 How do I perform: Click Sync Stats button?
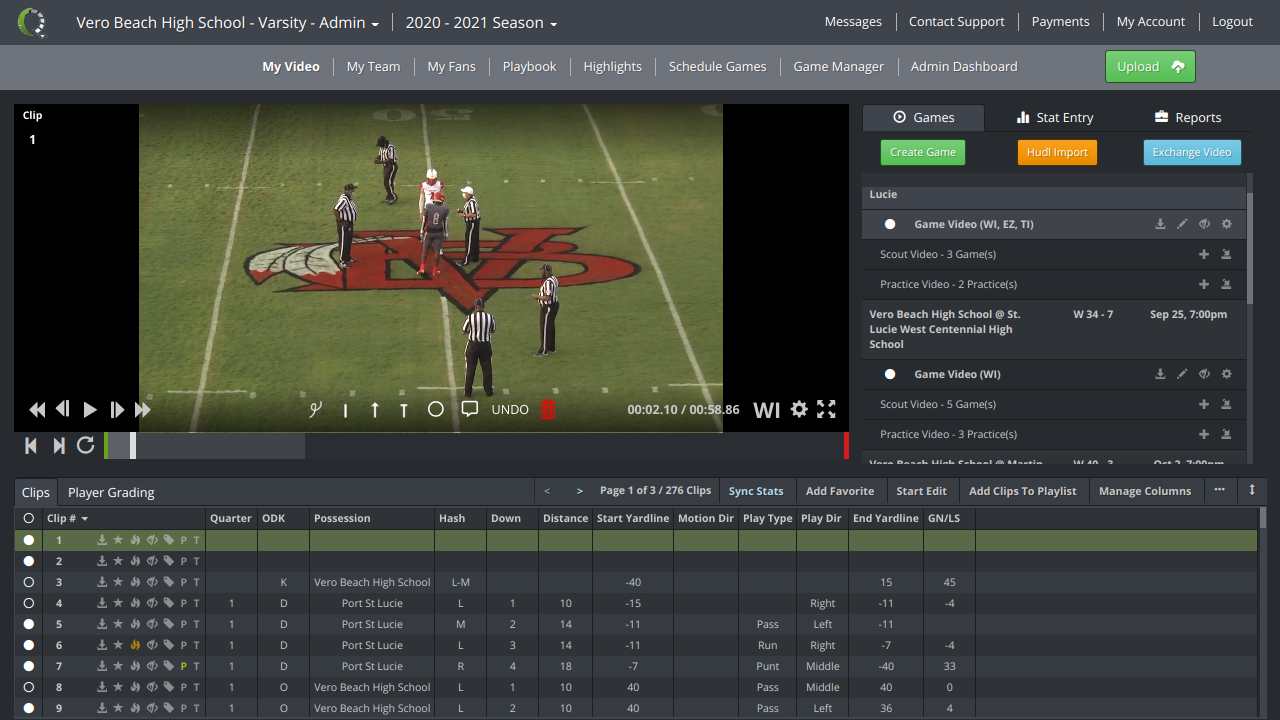[756, 491]
